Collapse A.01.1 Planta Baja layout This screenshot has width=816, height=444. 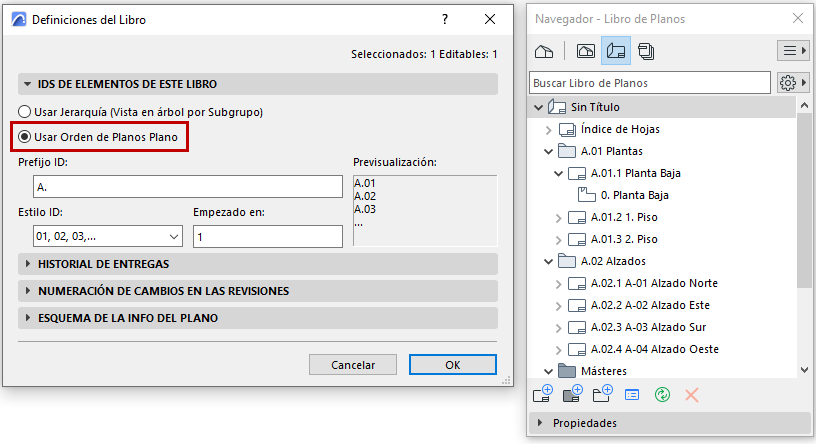[x=558, y=173]
